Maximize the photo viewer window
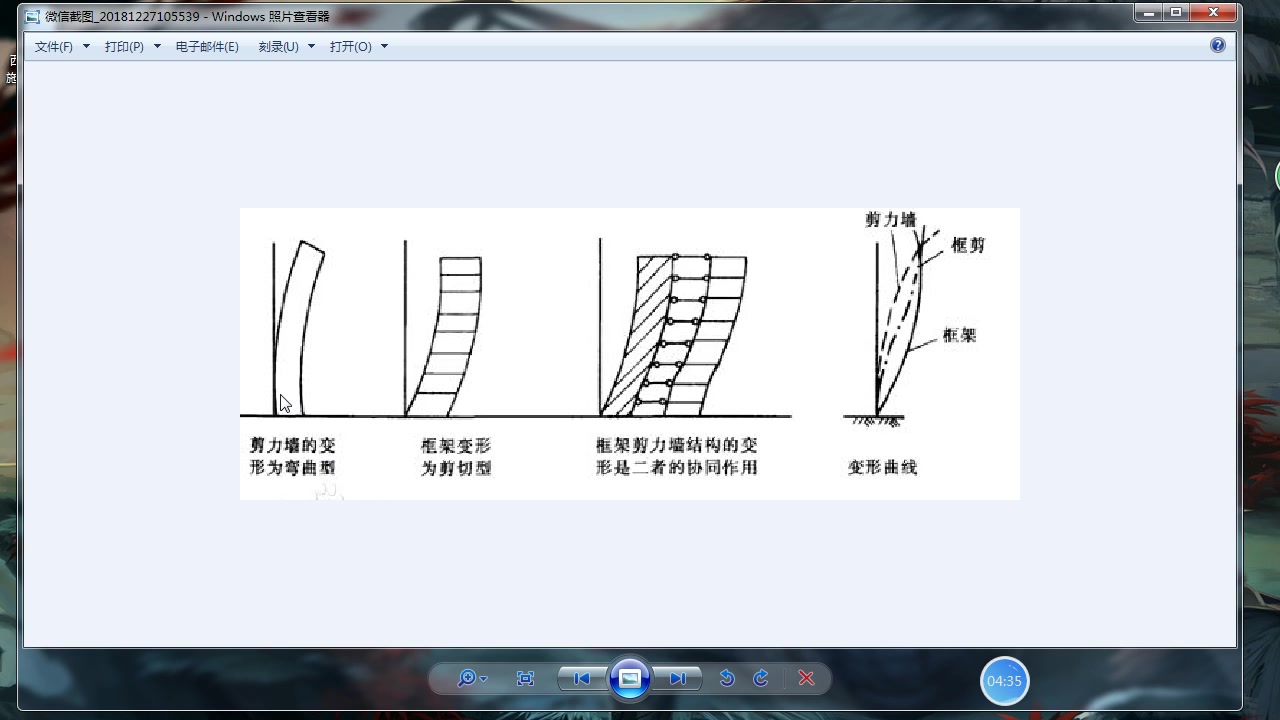Screen dimensions: 1280x720 (x=1176, y=12)
